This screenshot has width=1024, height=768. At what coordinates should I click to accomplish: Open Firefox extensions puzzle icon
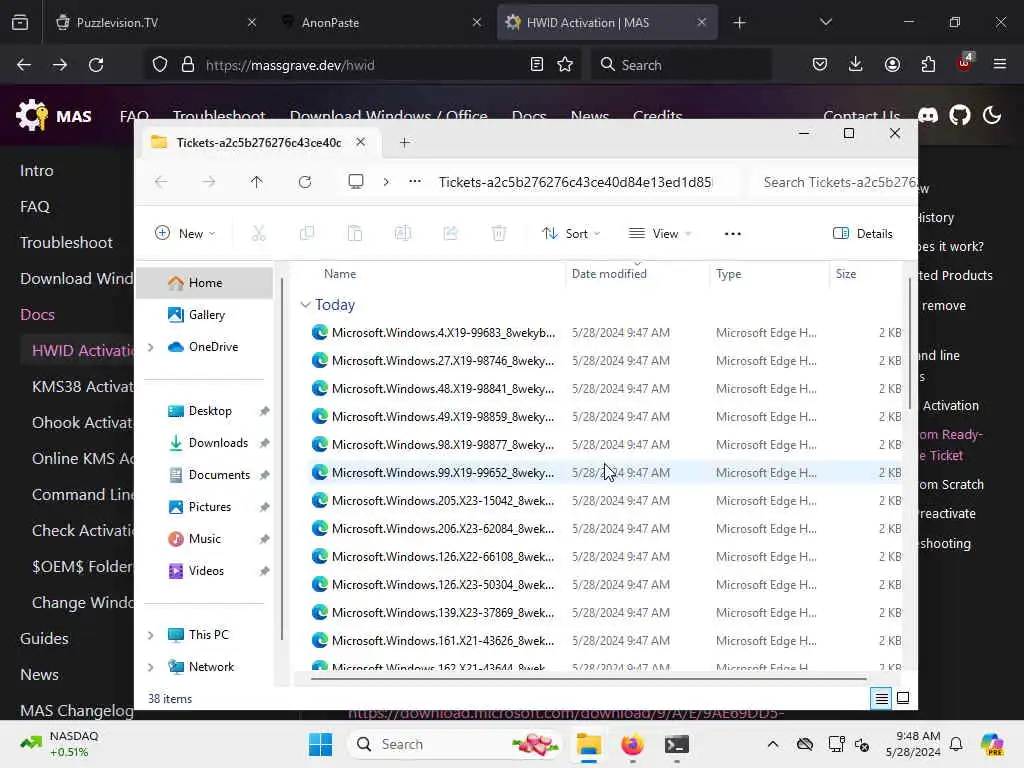[928, 64]
